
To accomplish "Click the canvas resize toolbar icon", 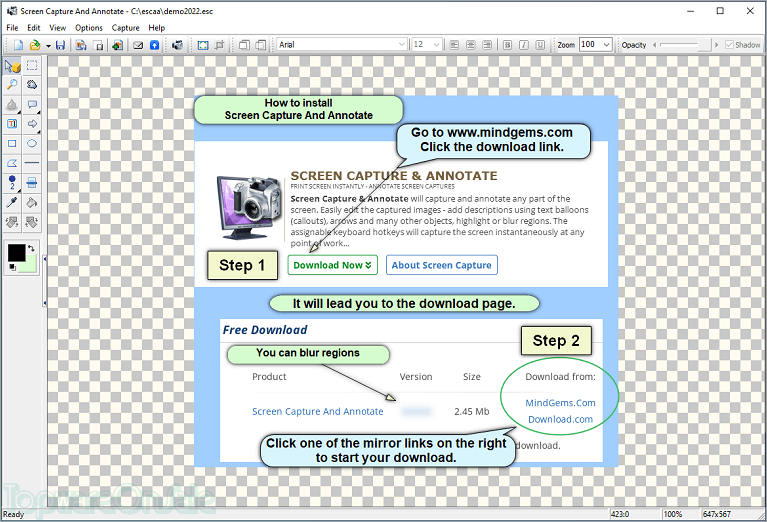I will pos(99,45).
